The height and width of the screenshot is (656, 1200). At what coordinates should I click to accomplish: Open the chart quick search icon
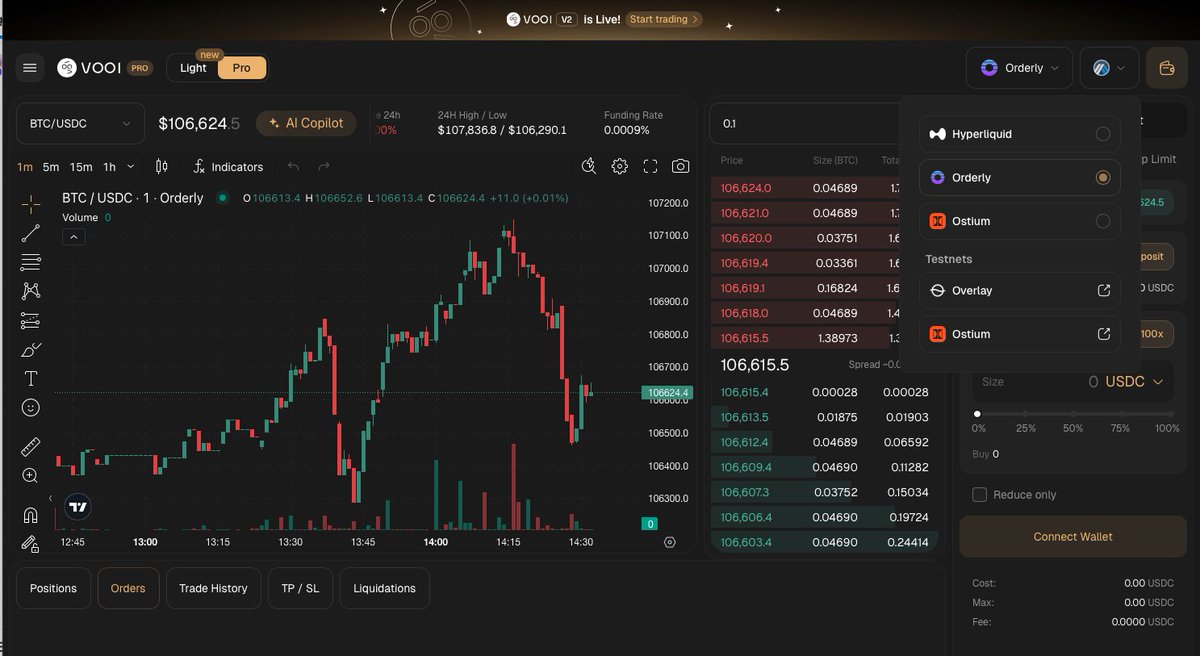(589, 167)
